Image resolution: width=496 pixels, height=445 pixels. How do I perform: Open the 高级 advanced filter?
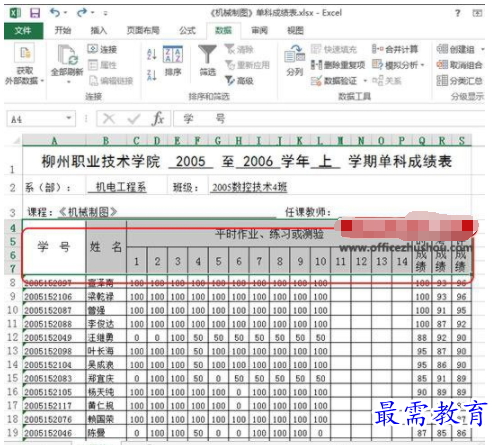point(239,81)
